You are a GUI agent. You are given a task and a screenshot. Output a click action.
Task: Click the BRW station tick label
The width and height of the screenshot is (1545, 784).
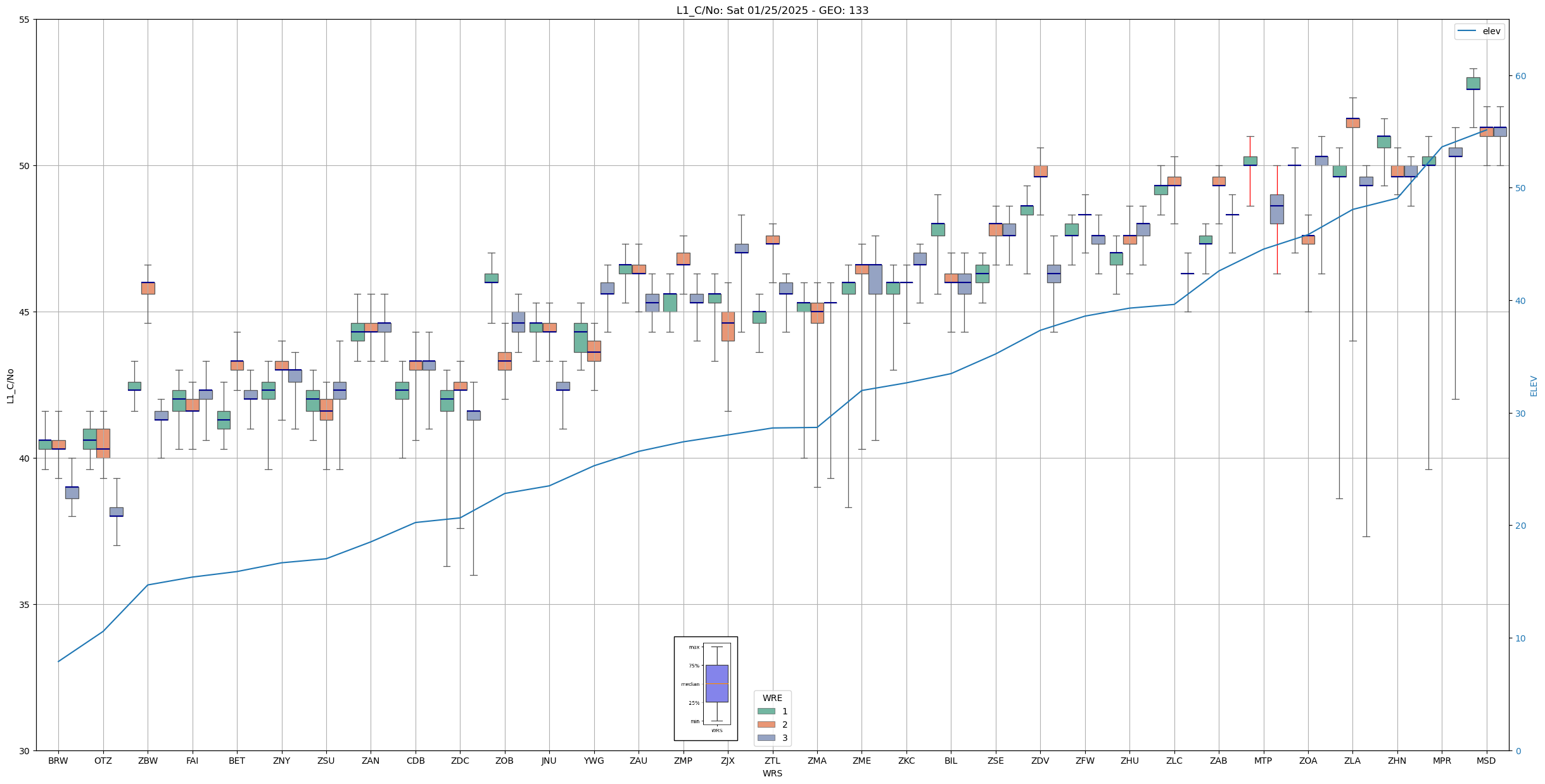coord(58,761)
